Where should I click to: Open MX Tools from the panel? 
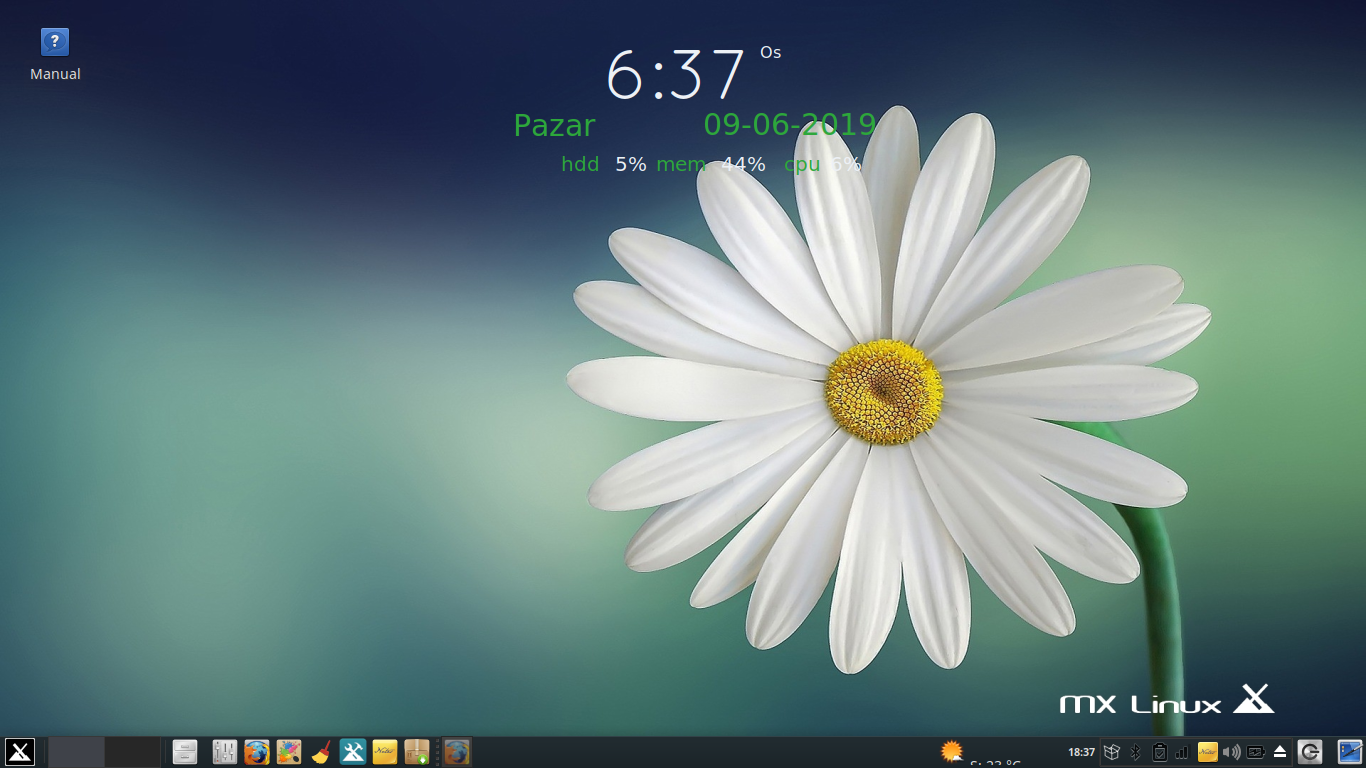click(353, 752)
